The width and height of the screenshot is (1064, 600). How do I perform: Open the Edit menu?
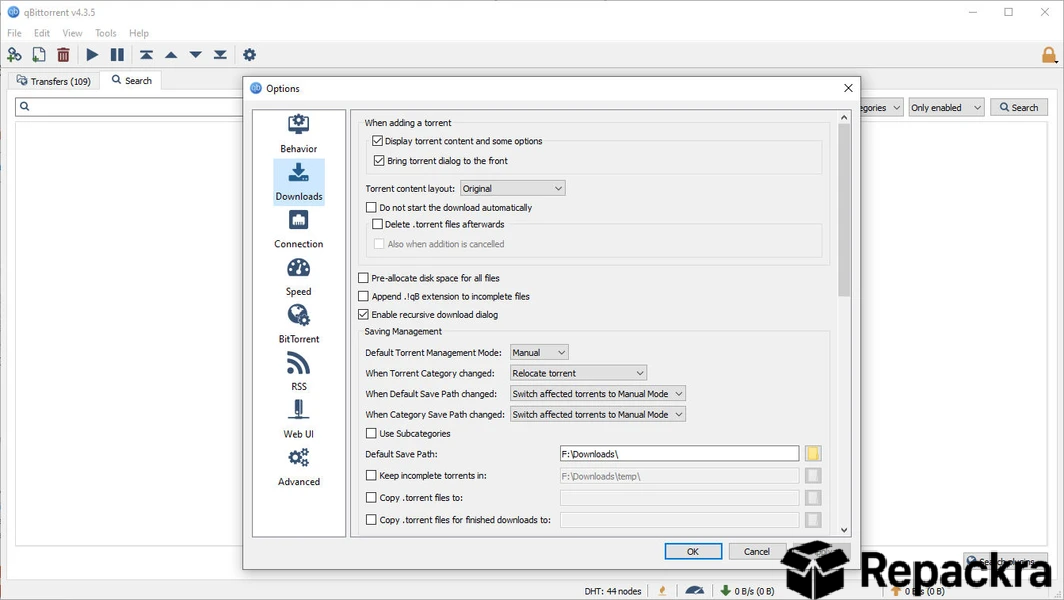(42, 33)
